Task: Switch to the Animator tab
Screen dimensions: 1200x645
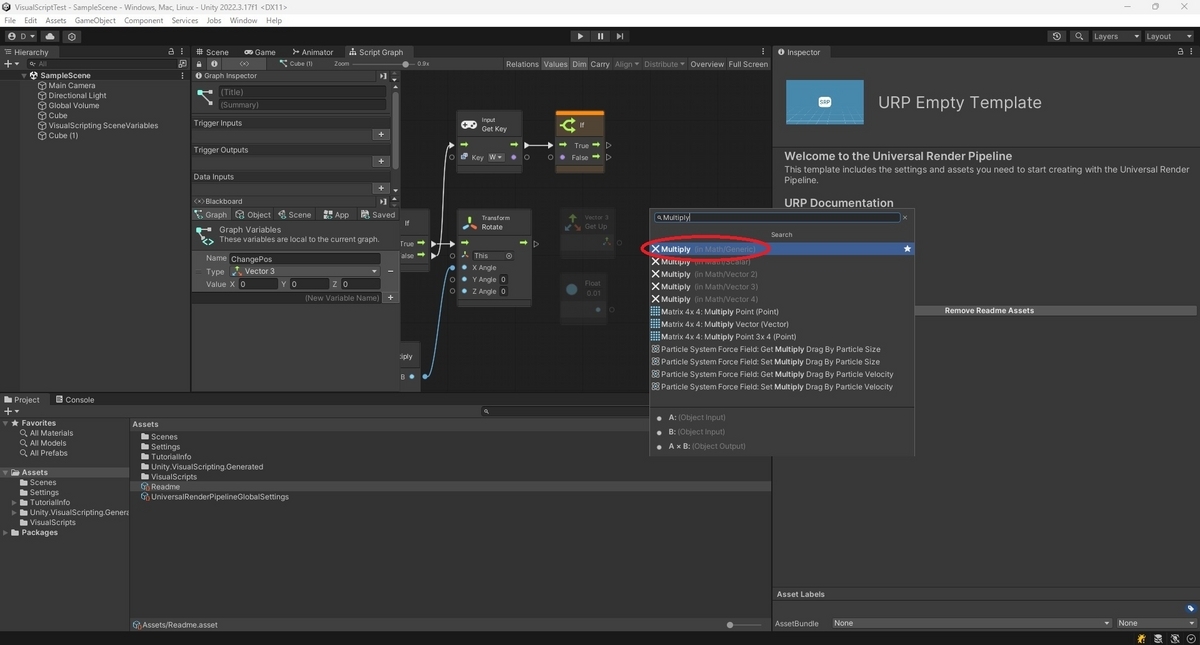Action: click(x=312, y=52)
